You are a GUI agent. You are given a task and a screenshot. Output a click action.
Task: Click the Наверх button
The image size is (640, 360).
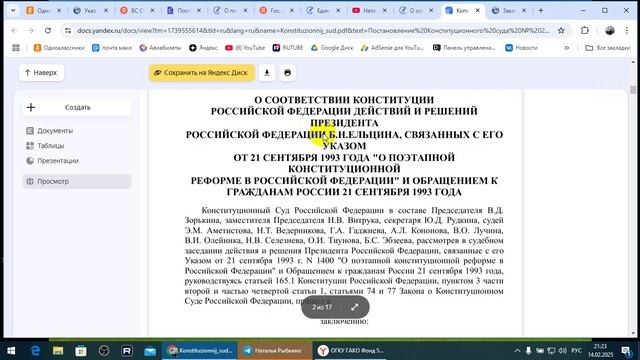coord(41,73)
